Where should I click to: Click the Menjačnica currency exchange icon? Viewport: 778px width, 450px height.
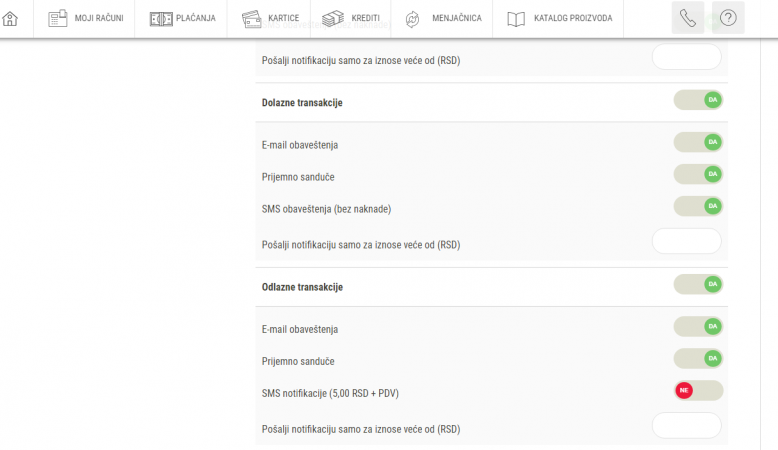pyautogui.click(x=412, y=18)
